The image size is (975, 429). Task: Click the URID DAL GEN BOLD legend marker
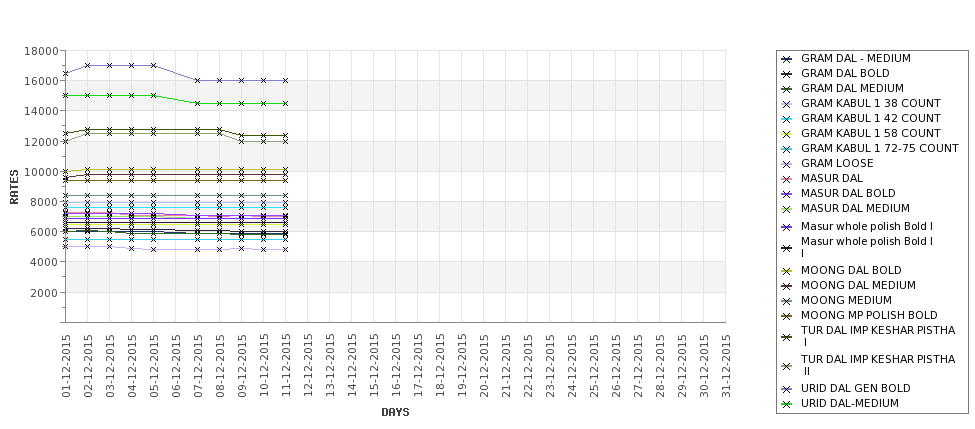tap(787, 389)
